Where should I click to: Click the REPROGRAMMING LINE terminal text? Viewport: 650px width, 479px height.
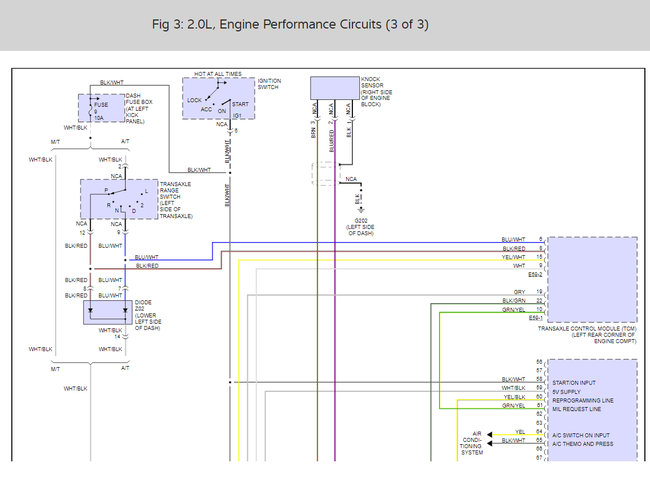tap(583, 400)
